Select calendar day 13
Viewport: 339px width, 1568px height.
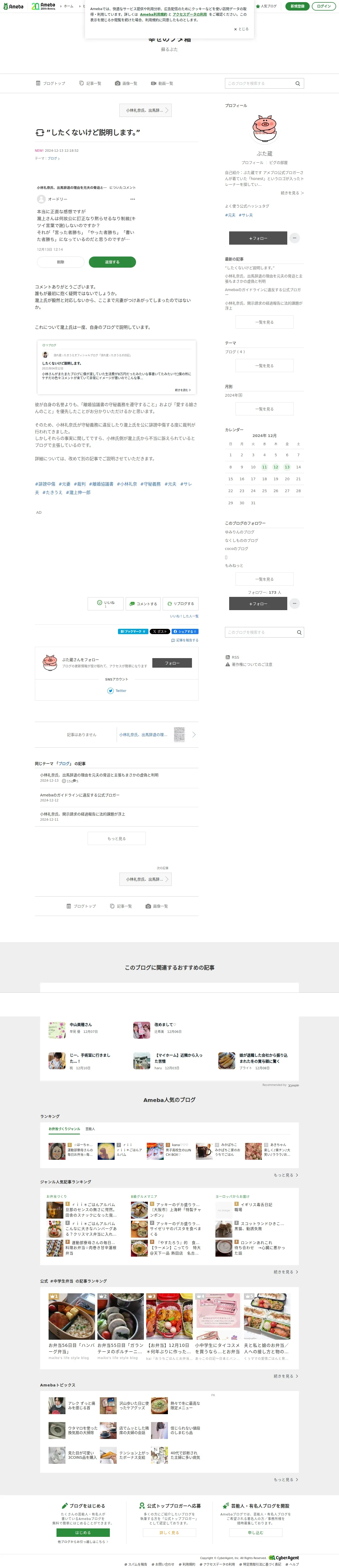[x=287, y=467]
